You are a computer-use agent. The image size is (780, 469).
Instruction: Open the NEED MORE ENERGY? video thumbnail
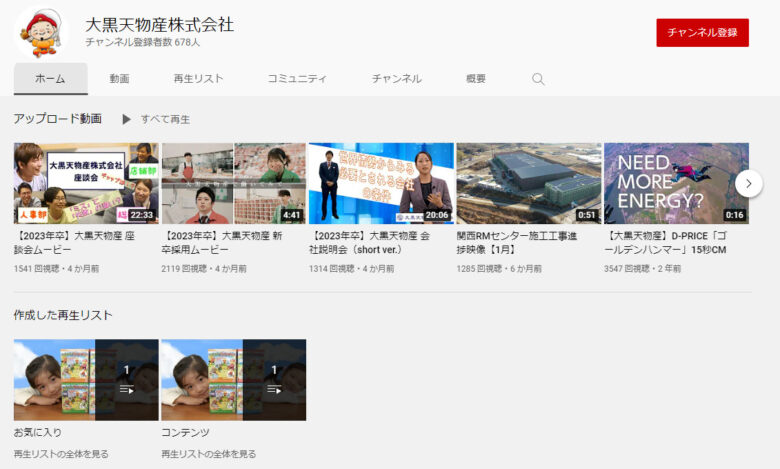(676, 184)
